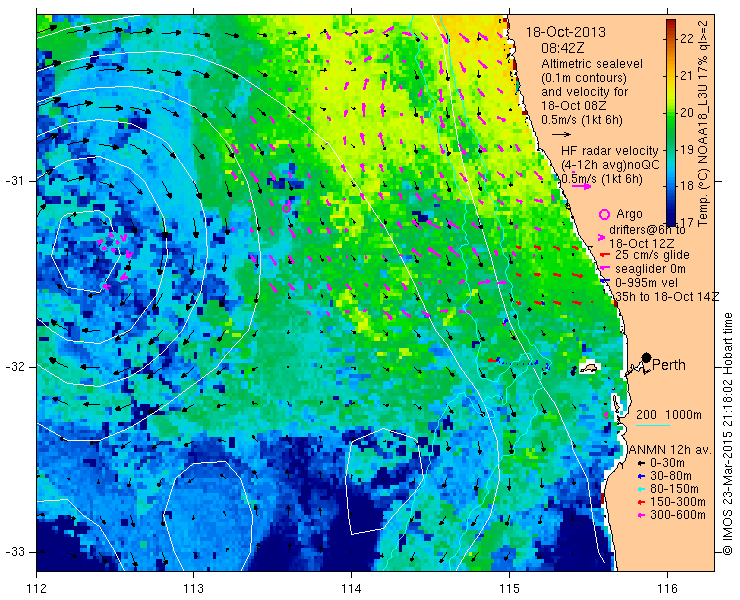
Task: Click the 'Altimetric sealevel' legend text
Action: (592, 63)
